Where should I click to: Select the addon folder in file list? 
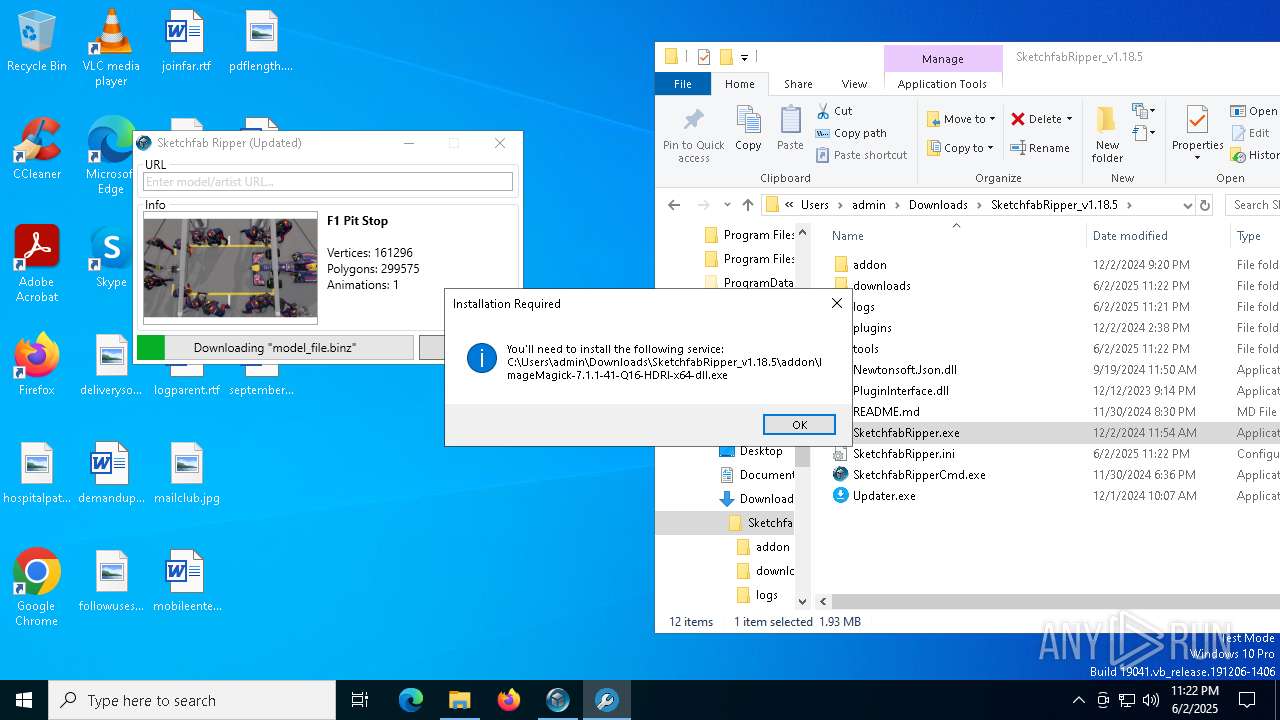[x=869, y=265]
